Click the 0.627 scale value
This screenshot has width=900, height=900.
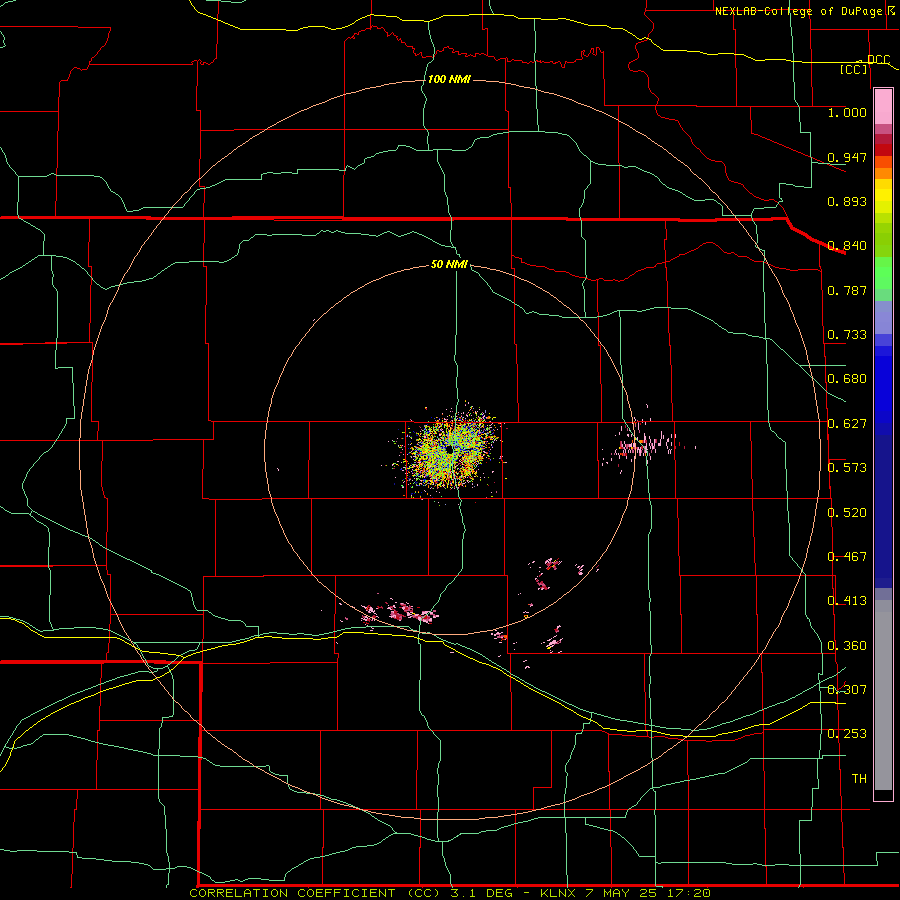tap(847, 423)
